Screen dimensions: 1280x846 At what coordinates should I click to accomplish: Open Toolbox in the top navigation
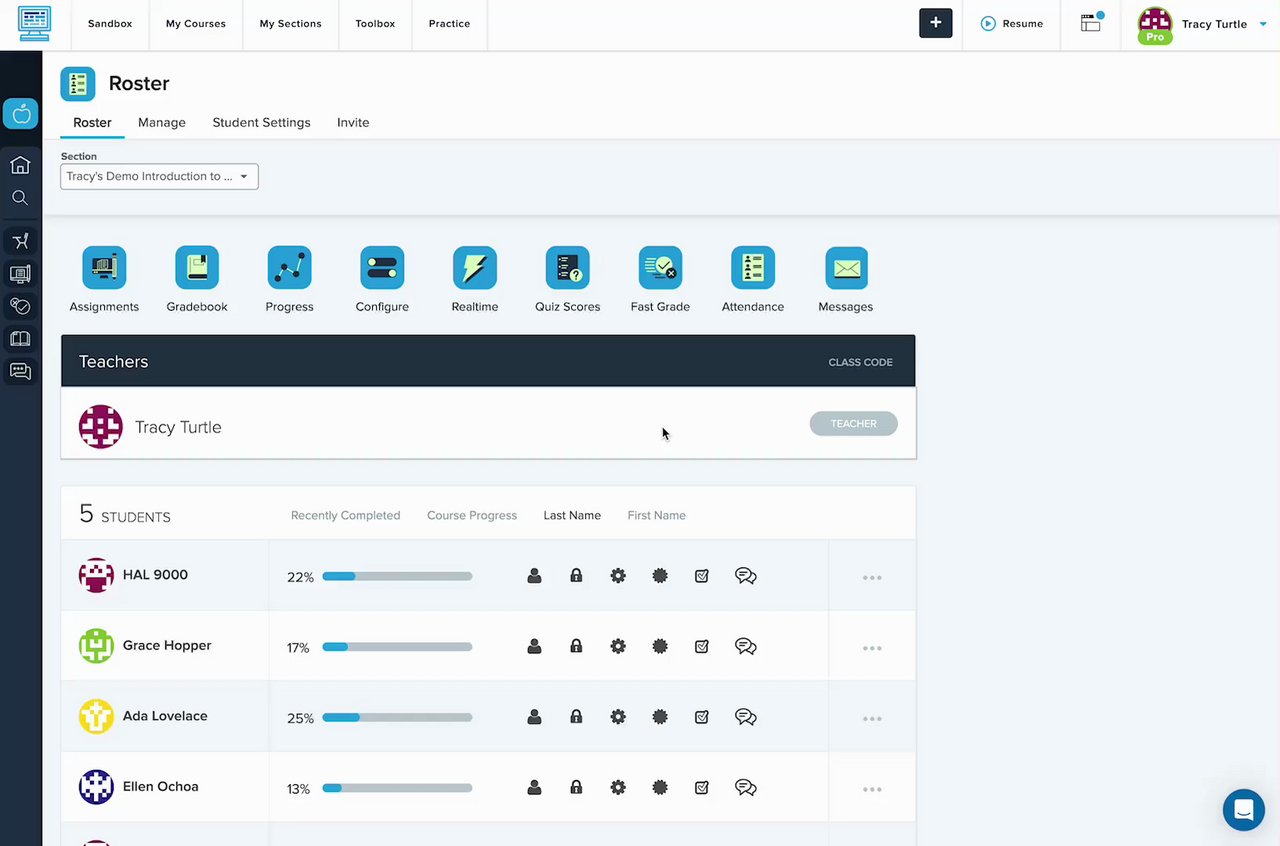(x=375, y=24)
